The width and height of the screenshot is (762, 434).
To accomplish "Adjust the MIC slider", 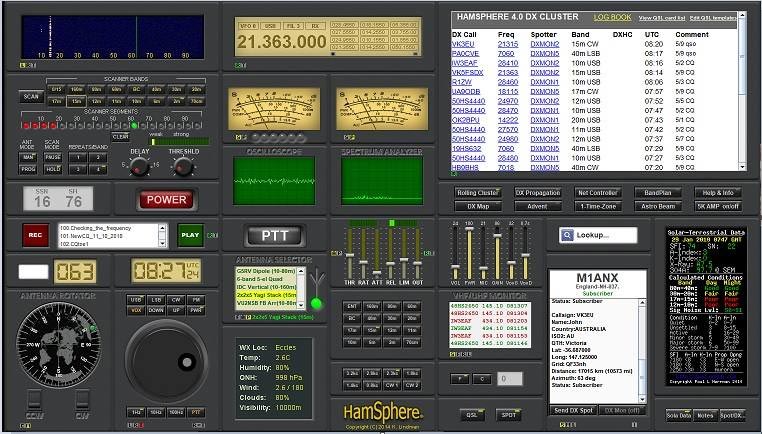I will (x=483, y=269).
